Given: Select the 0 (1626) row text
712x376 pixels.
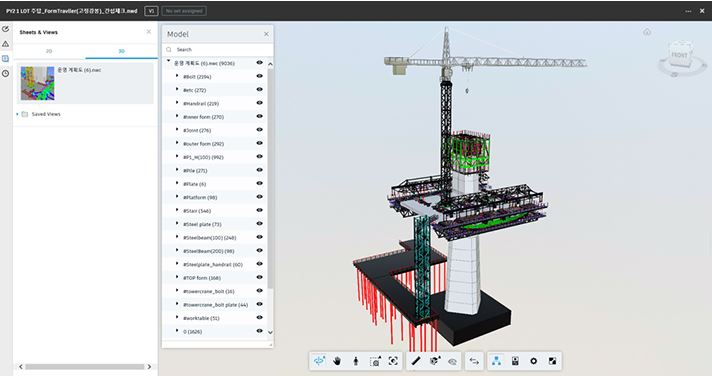Looking at the screenshot, I should click(193, 331).
